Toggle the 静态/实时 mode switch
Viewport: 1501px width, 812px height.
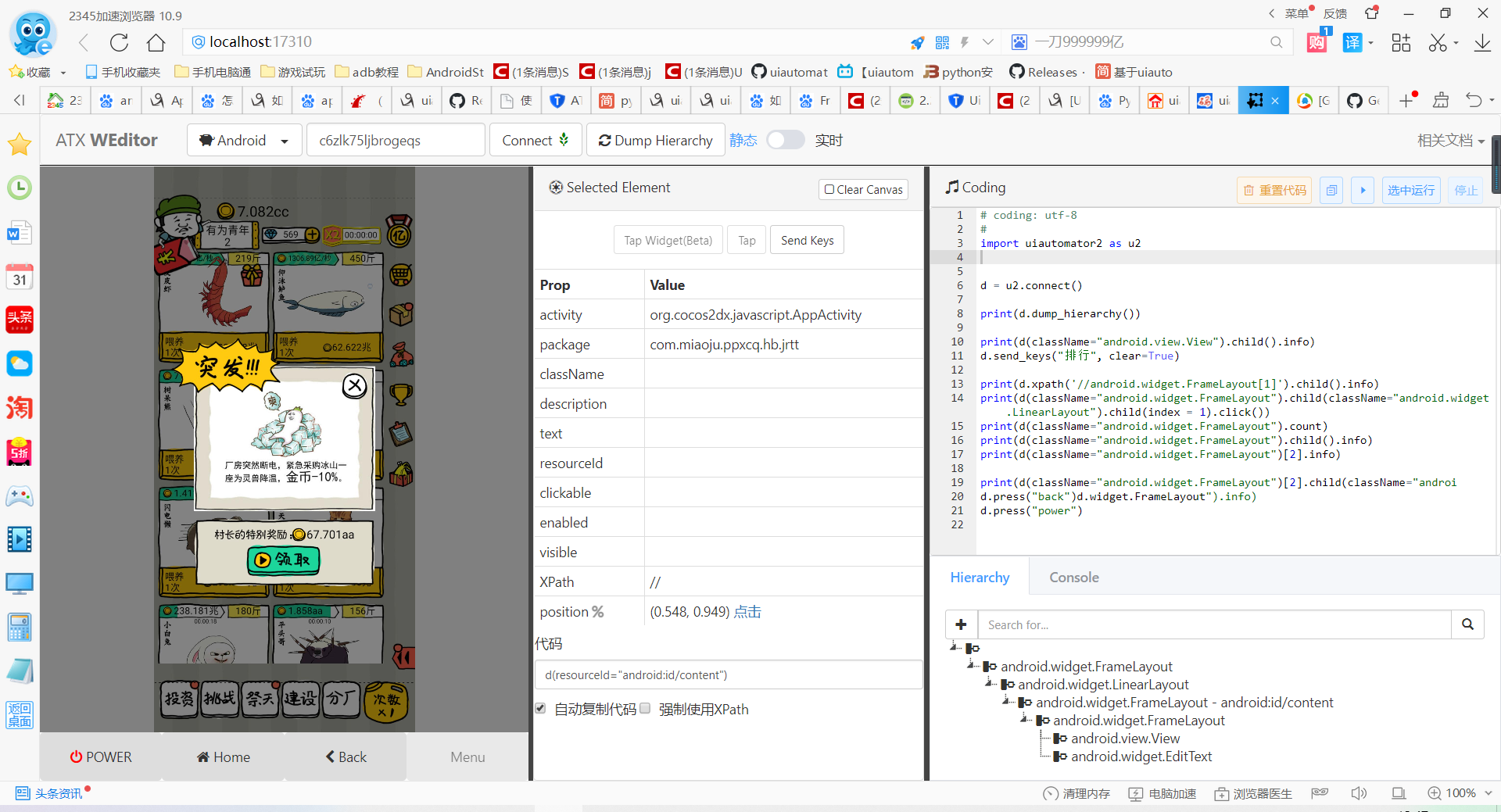click(x=785, y=140)
